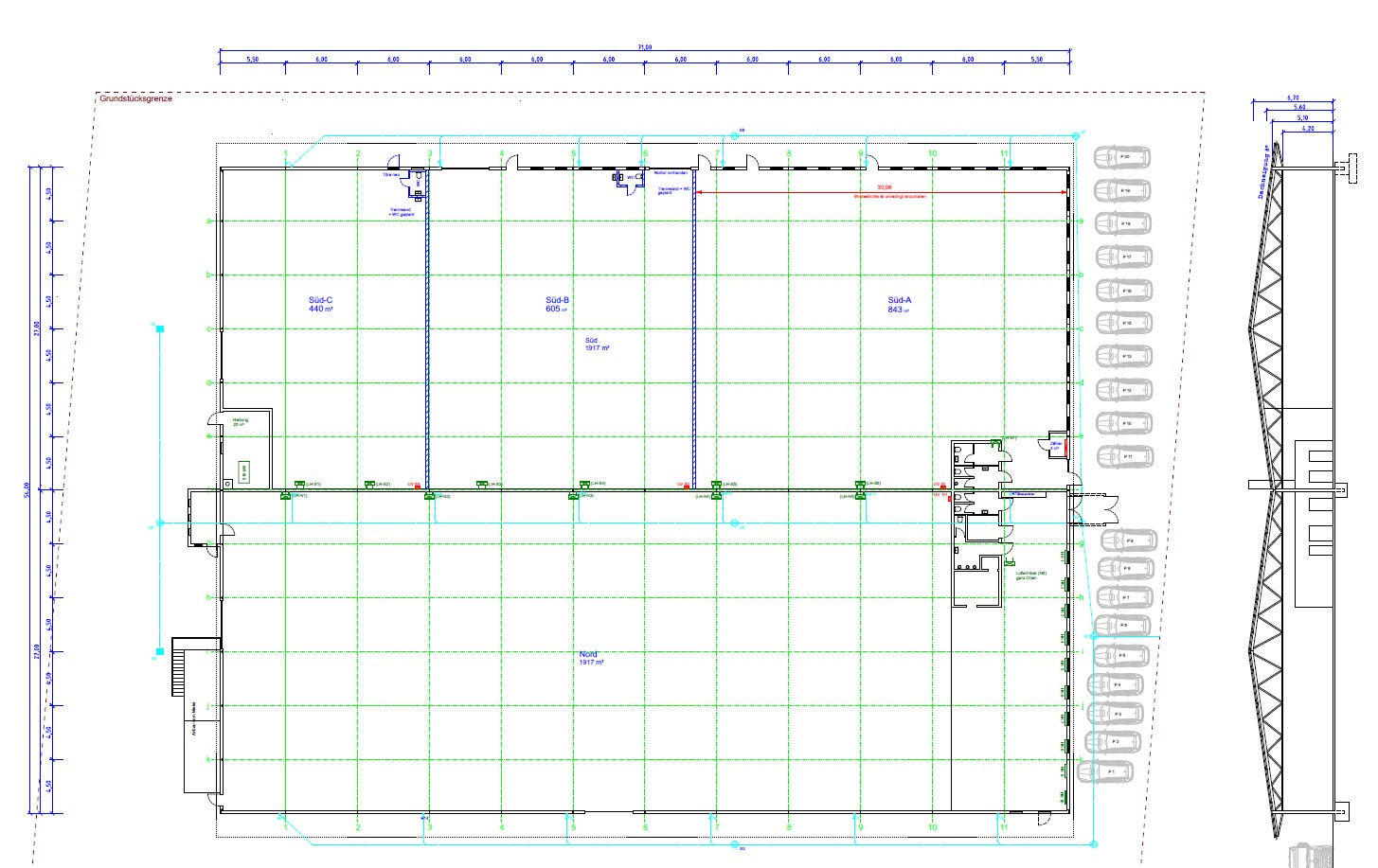Select the 71,00 overall width dimension
This screenshot has width=1378, height=868.
coord(645,46)
